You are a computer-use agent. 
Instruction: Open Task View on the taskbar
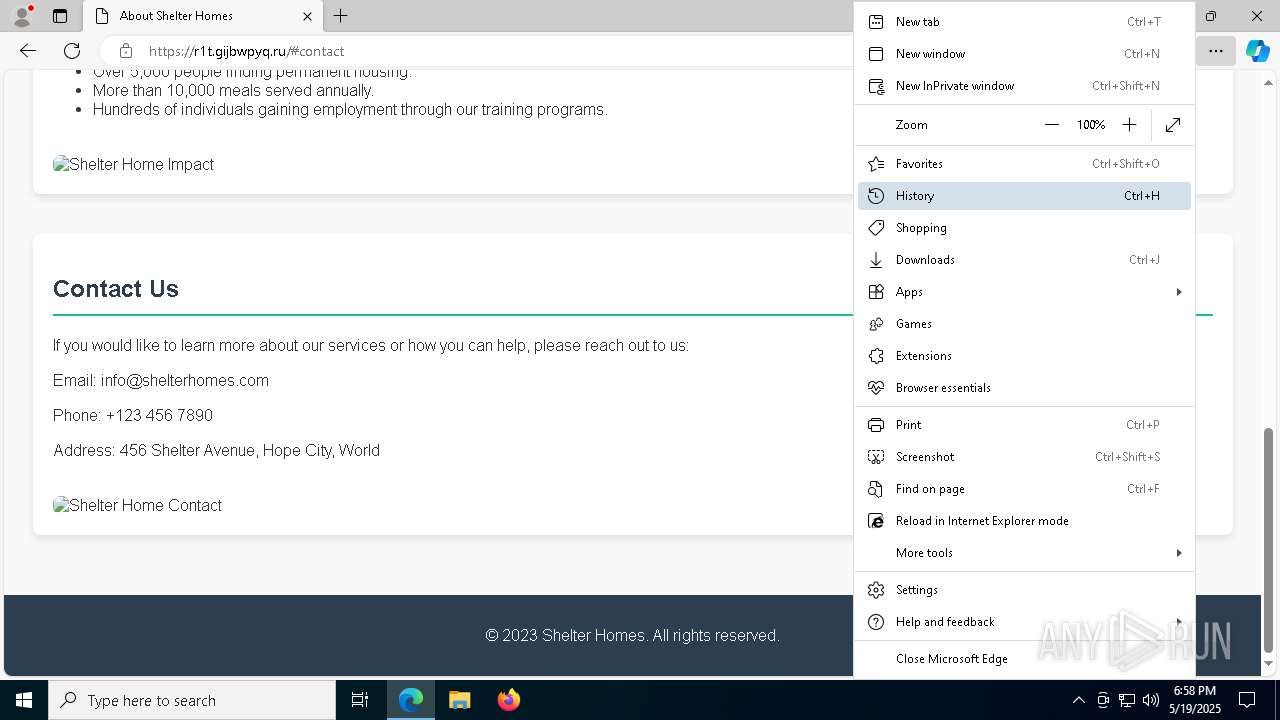tap(360, 700)
